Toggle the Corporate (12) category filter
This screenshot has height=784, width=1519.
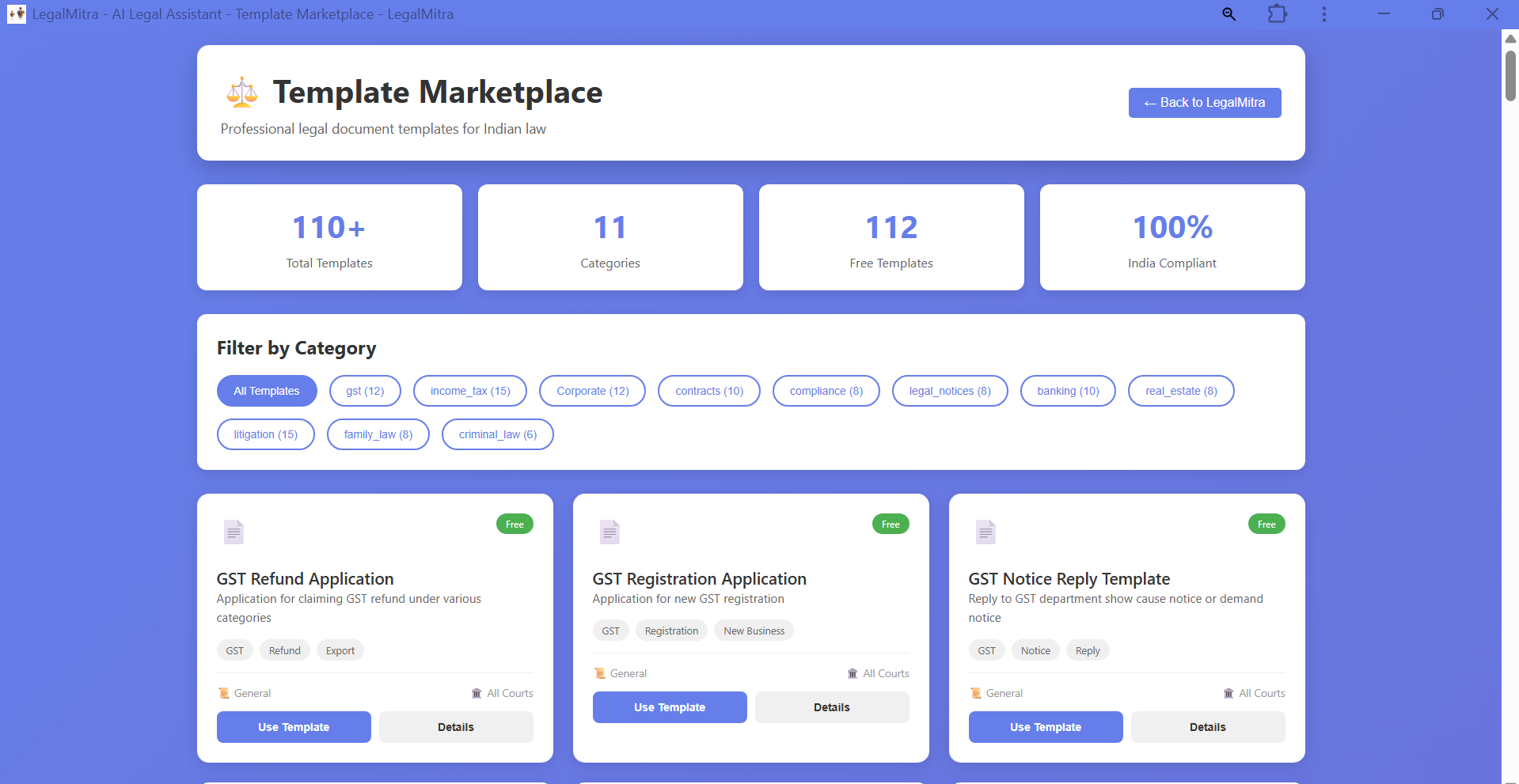coord(592,391)
